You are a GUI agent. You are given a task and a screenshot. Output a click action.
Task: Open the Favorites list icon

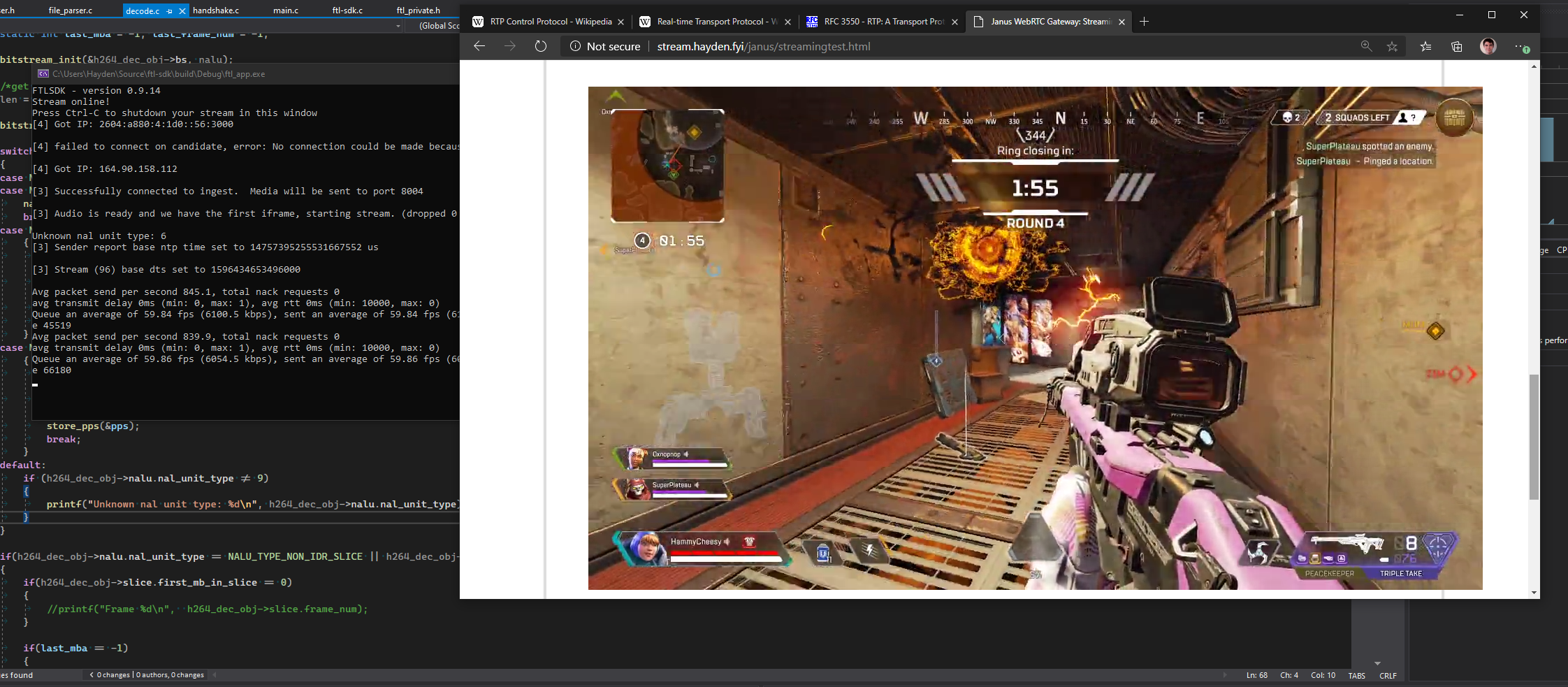click(1425, 46)
